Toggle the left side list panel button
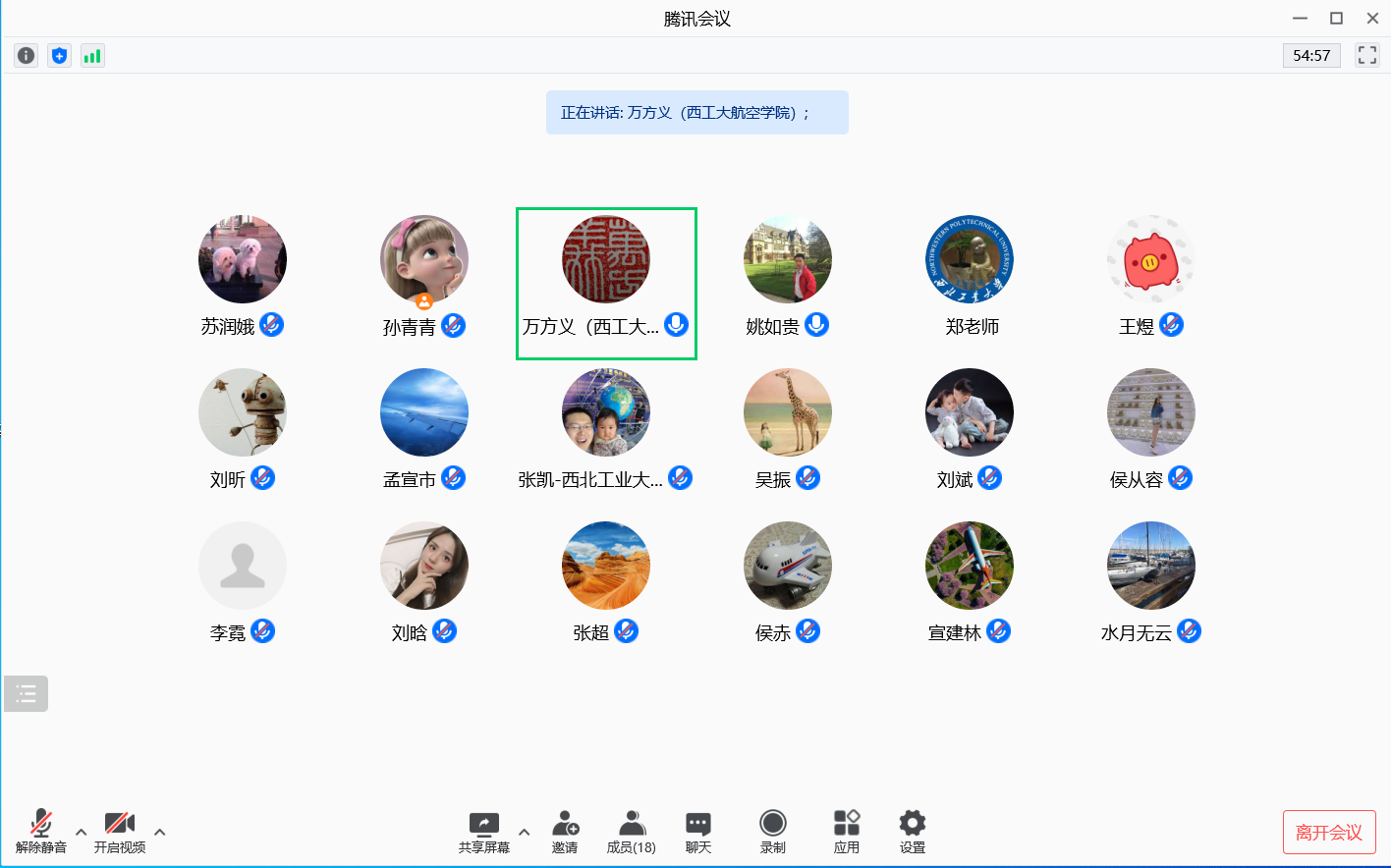This screenshot has height=868, width=1391. click(27, 694)
